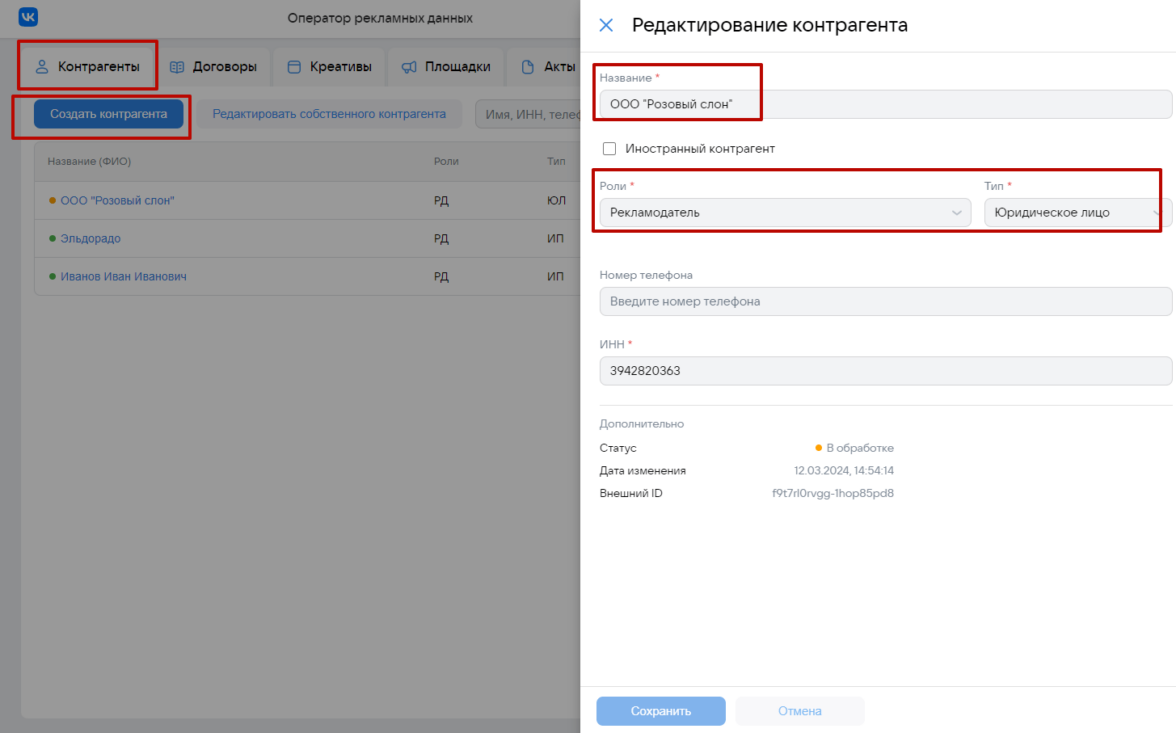Click the person icon on Контрагенты tab
This screenshot has height=733, width=1176.
[42, 68]
